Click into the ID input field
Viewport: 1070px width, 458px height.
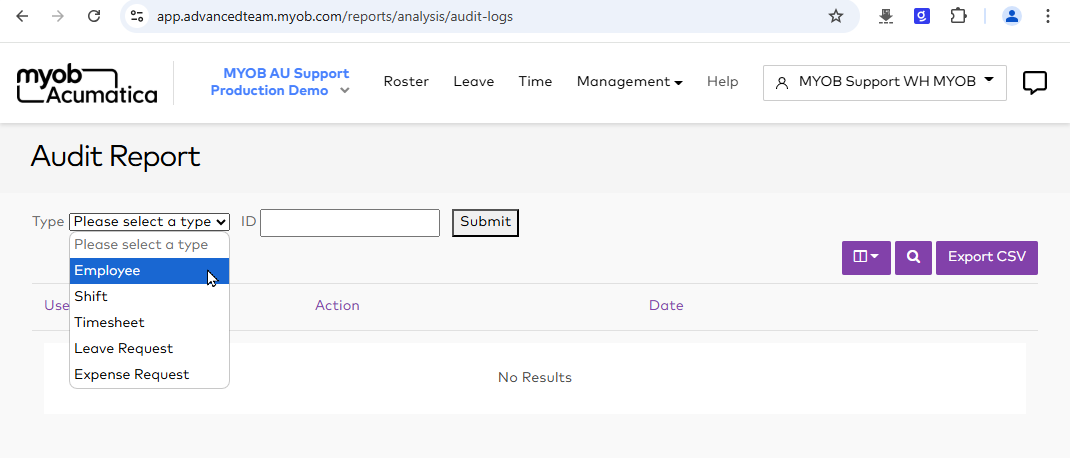349,222
